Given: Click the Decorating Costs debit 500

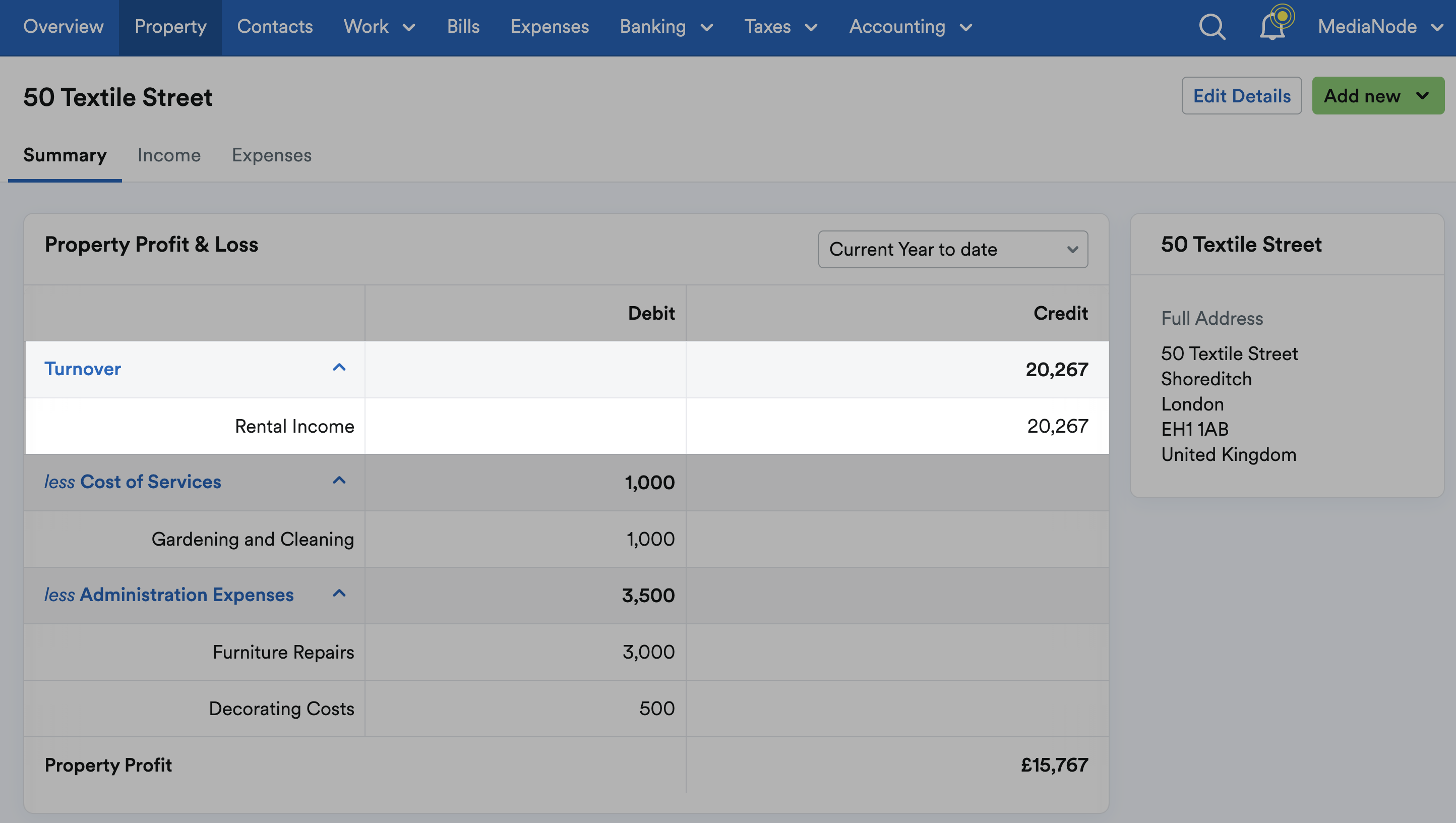Looking at the screenshot, I should (x=657, y=708).
